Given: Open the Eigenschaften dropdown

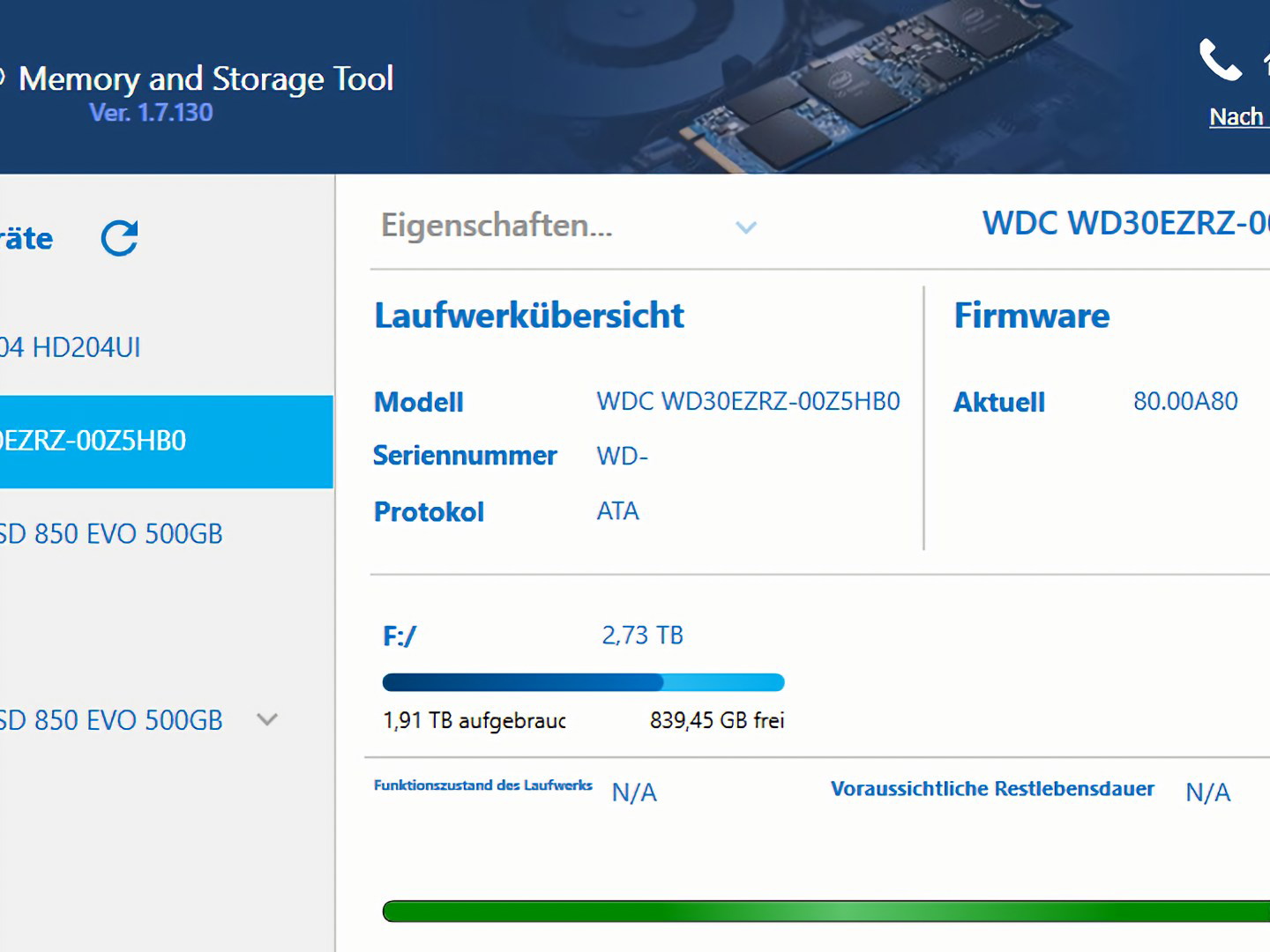Looking at the screenshot, I should [745, 227].
